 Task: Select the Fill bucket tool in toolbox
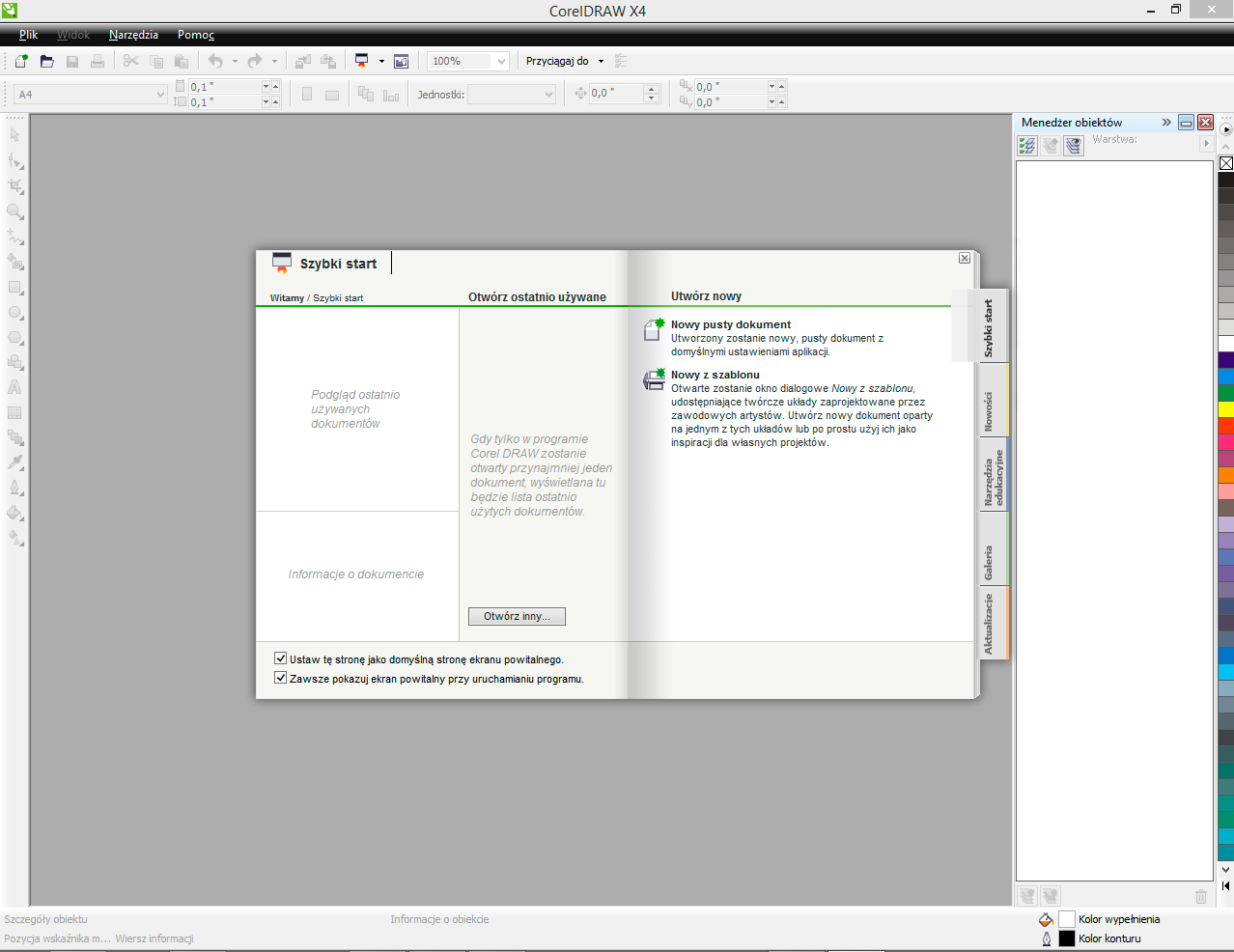[15, 513]
